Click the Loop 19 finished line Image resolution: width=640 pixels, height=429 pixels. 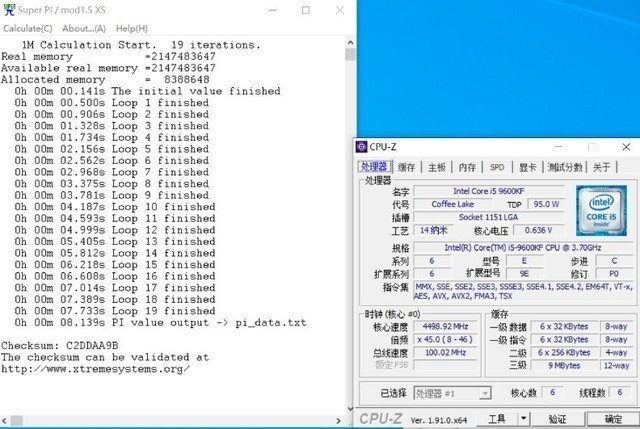[x=115, y=311]
